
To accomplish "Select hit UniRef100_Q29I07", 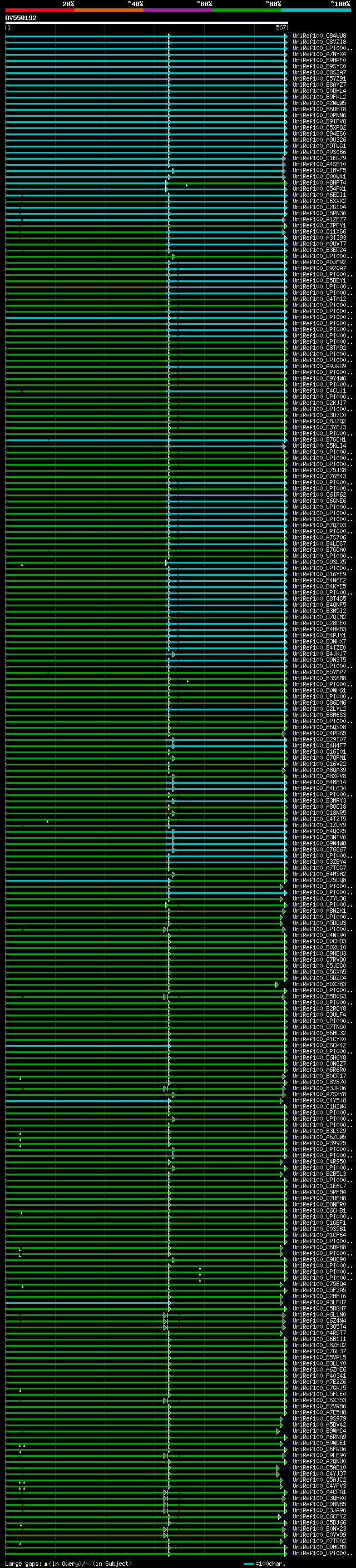I will 319,739.
